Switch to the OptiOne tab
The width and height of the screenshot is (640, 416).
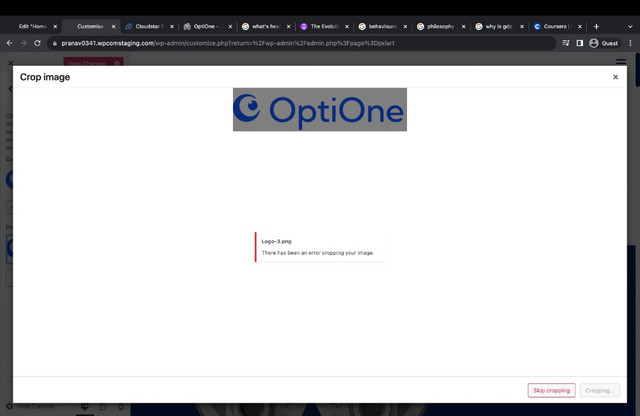click(207, 27)
